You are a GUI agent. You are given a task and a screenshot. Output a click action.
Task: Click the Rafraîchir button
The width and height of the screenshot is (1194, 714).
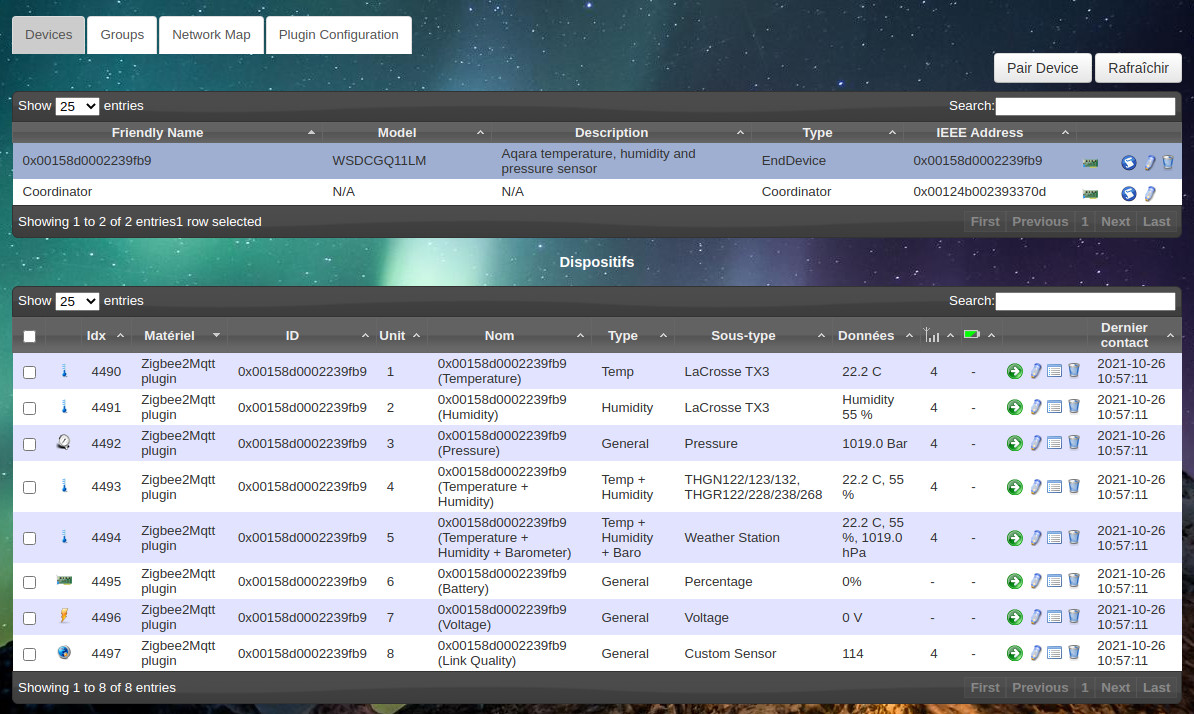[x=1138, y=68]
